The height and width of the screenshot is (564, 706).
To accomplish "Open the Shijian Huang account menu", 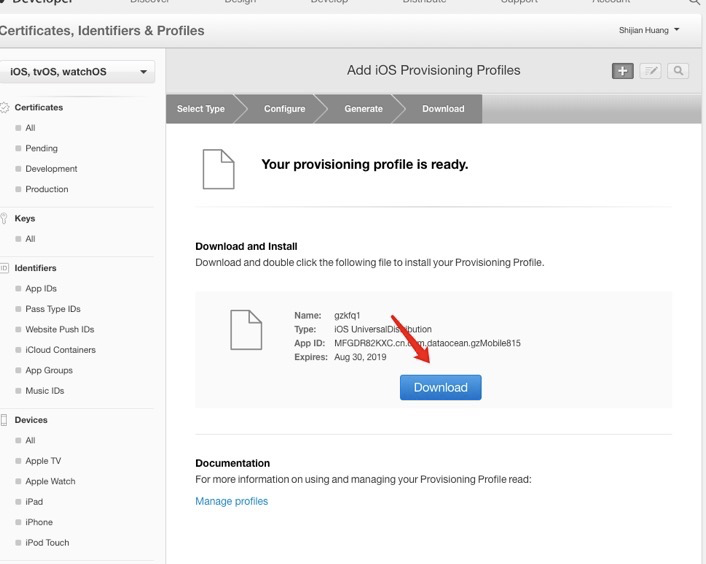I will coord(649,30).
